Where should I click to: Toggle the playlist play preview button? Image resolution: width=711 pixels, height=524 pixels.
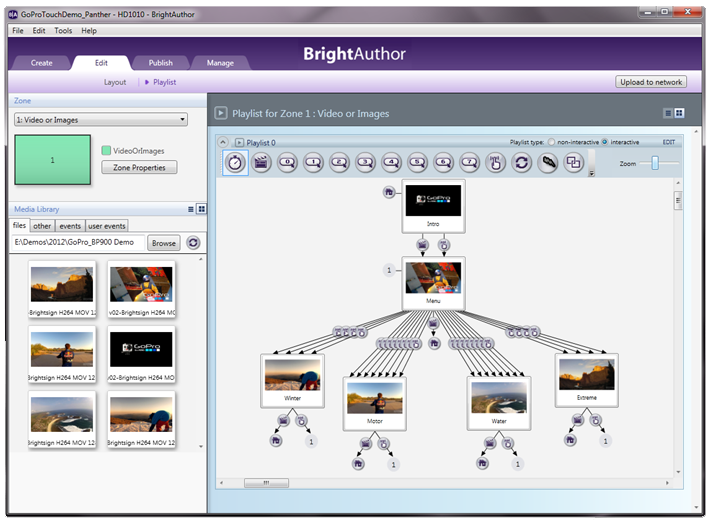pos(221,113)
